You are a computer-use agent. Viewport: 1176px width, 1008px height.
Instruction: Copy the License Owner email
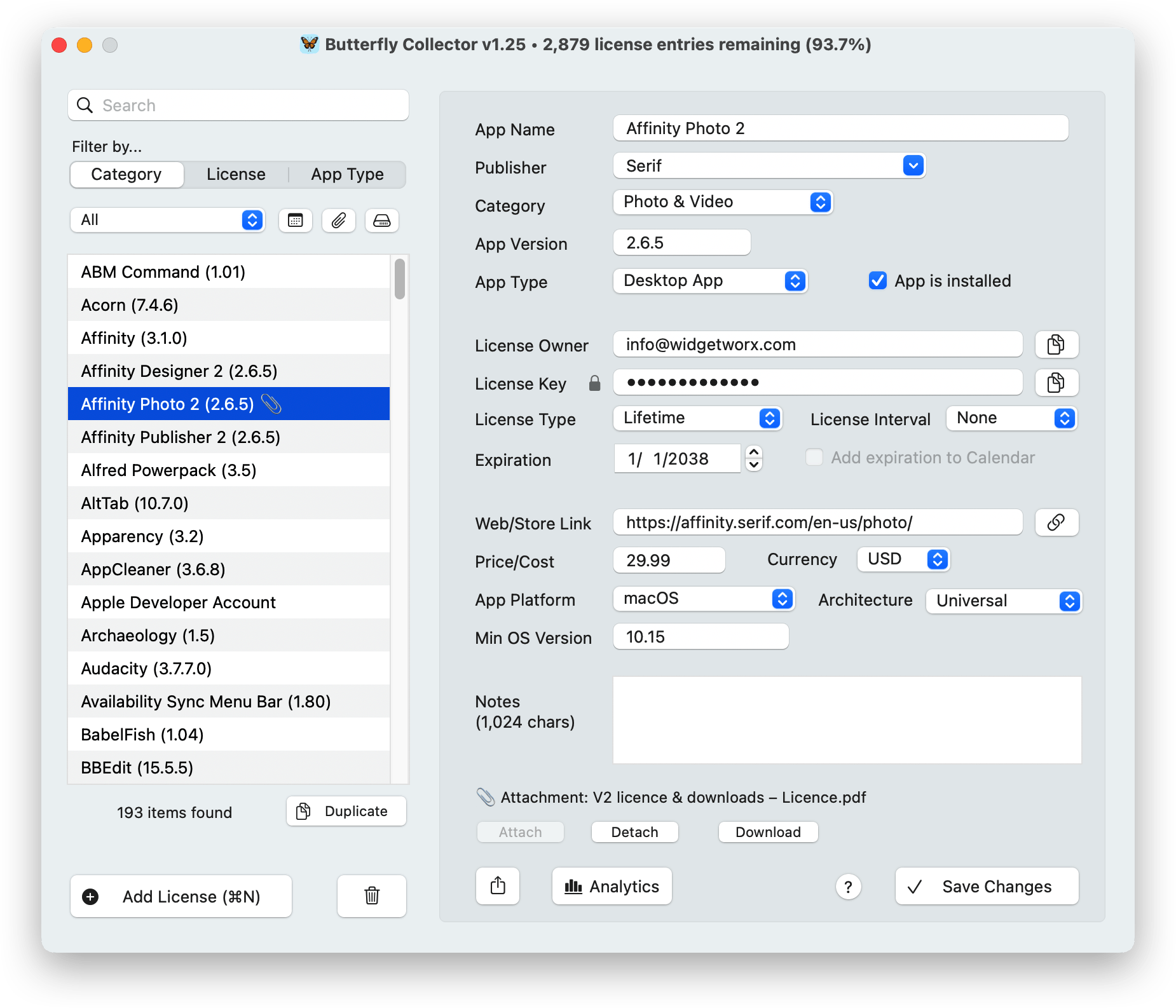pos(1056,344)
